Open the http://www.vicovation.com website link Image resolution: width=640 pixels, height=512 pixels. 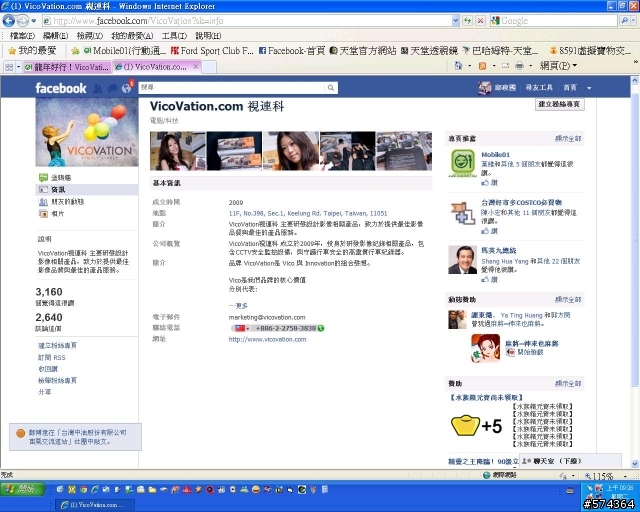pos(267,339)
